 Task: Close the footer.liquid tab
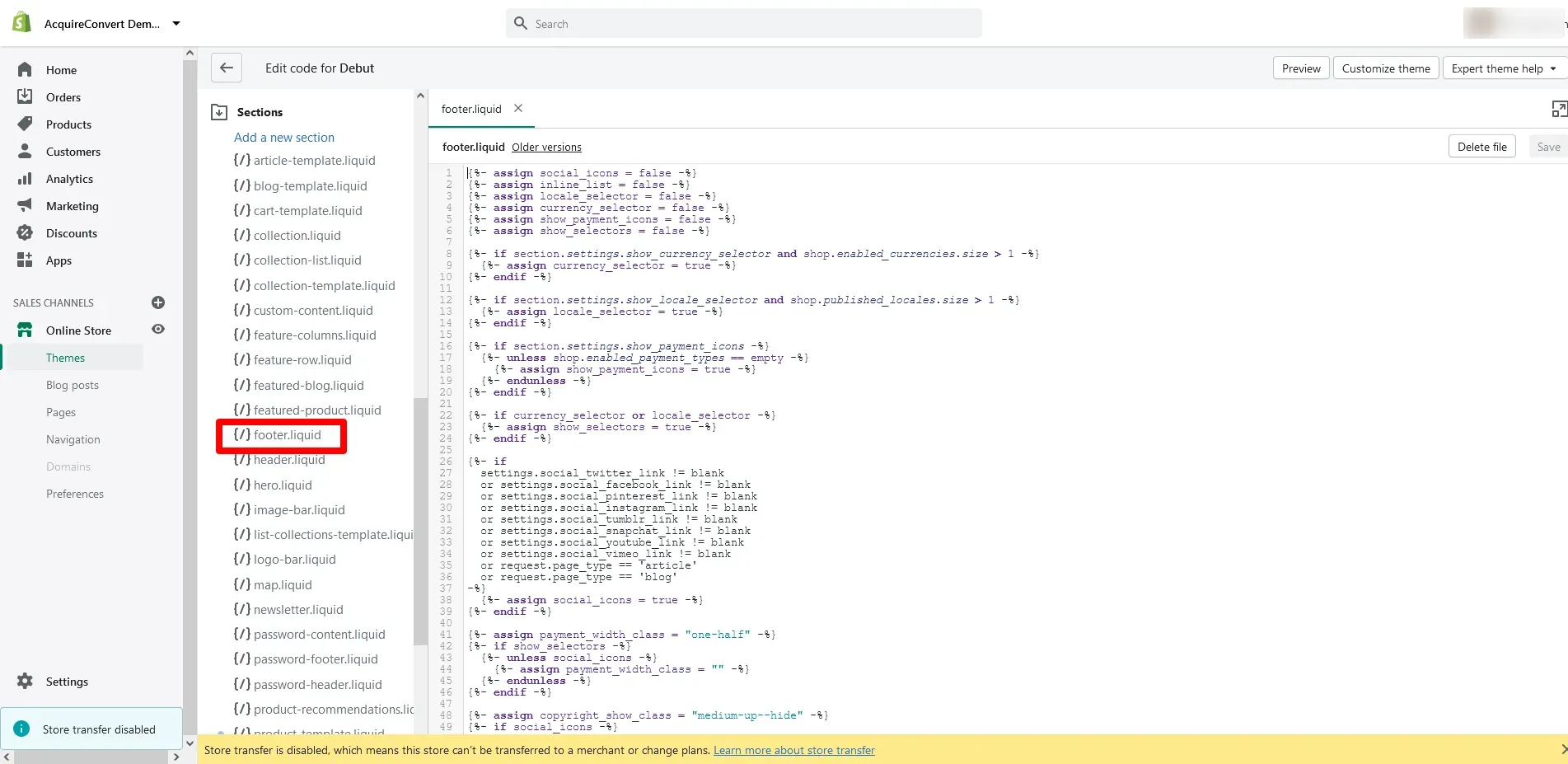click(518, 108)
